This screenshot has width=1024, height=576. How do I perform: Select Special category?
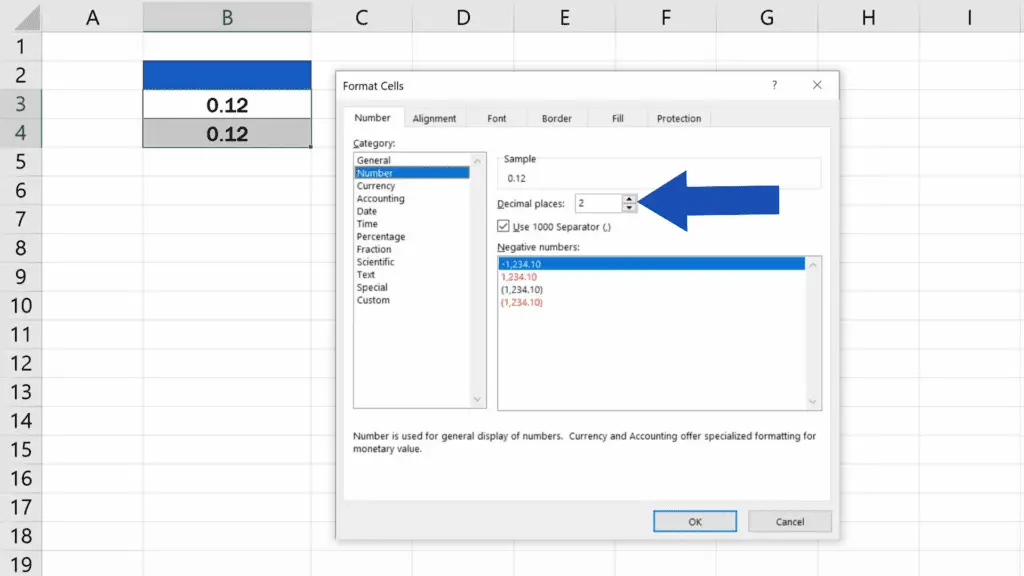(411, 287)
